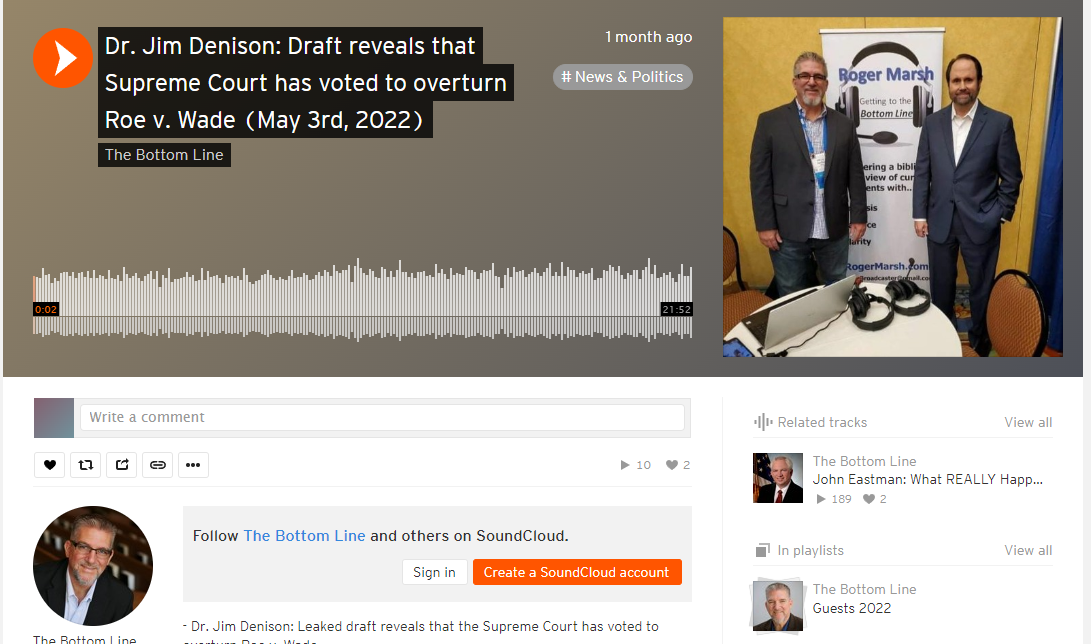Click the 10 plays counter
This screenshot has height=644, width=1091.
(635, 465)
